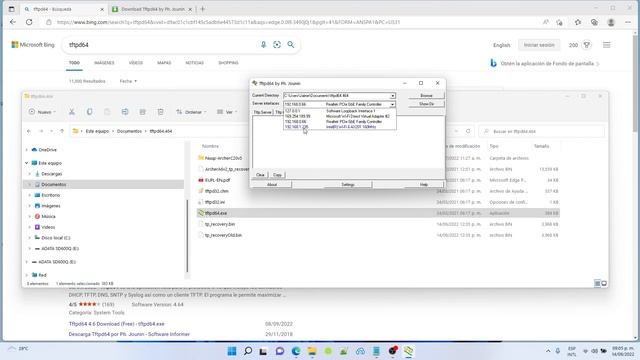Go up one folder in File Explorer
The width and height of the screenshot is (640, 360).
pyautogui.click(x=62, y=131)
